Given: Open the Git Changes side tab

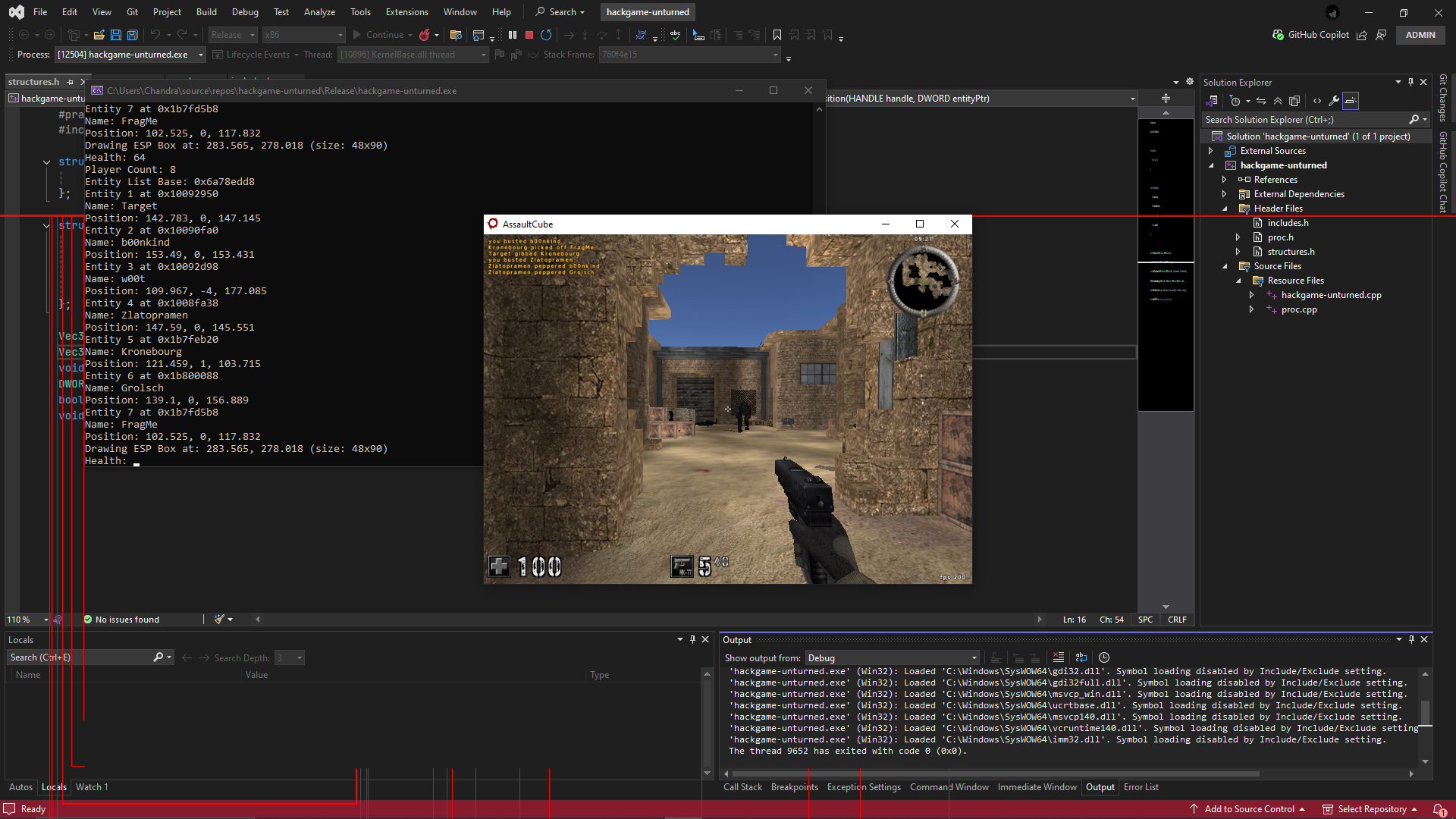Looking at the screenshot, I should 1443,98.
